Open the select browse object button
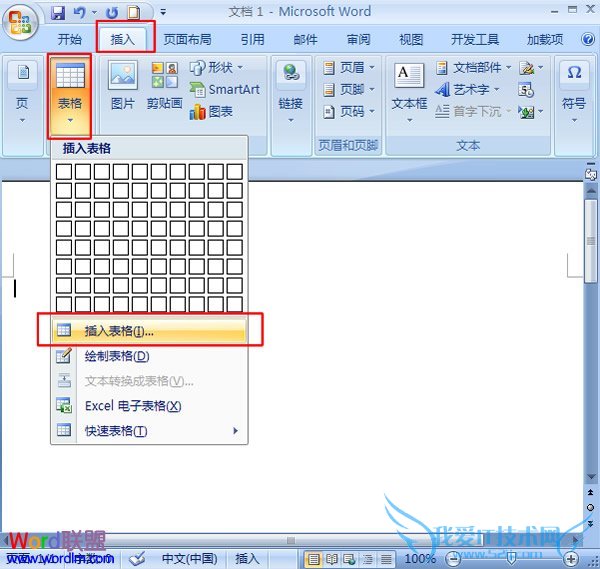The image size is (600, 569). click(x=591, y=507)
